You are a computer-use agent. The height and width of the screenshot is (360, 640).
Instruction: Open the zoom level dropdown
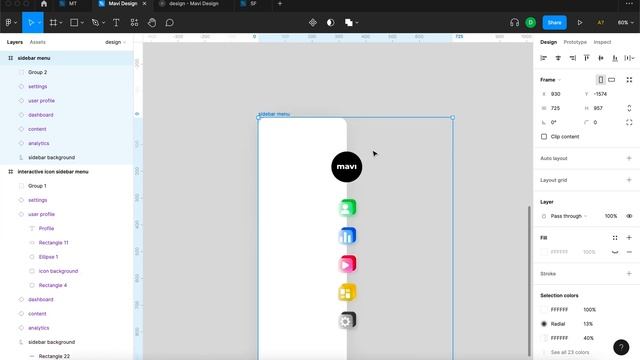(625, 23)
